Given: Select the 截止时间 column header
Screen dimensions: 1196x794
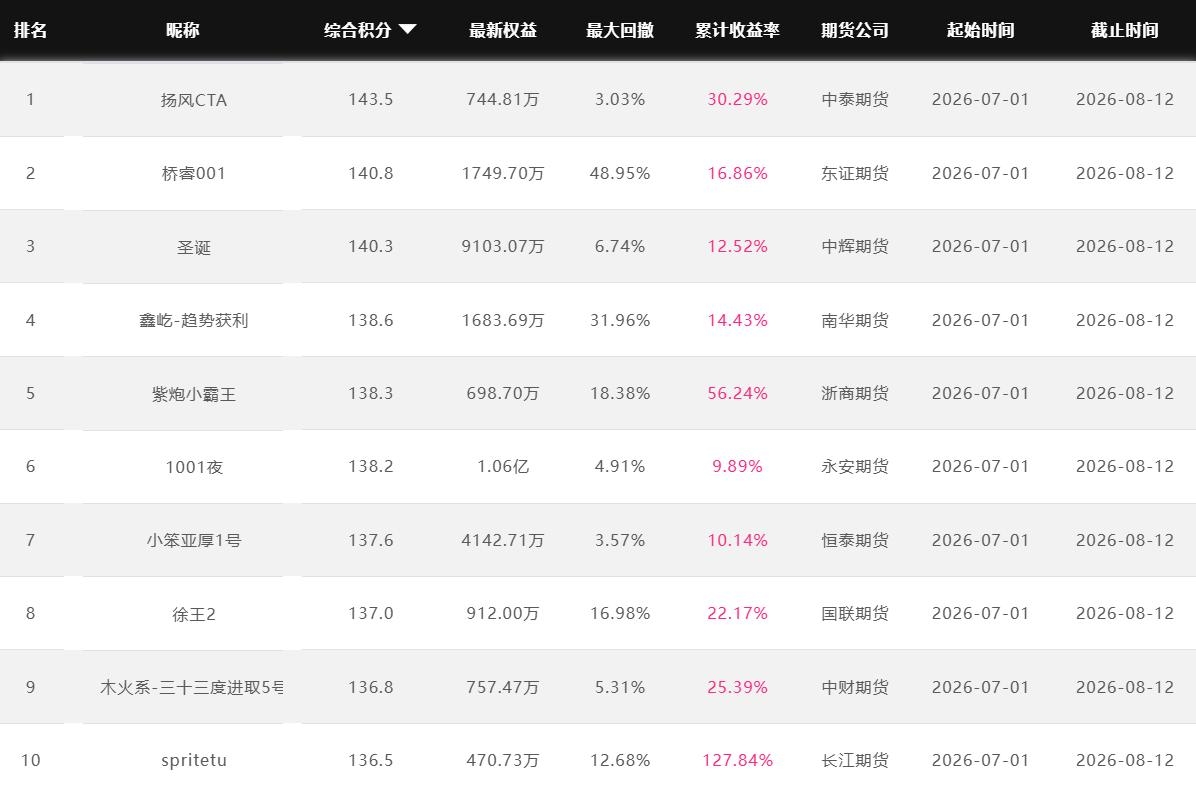Looking at the screenshot, I should [x=1124, y=30].
